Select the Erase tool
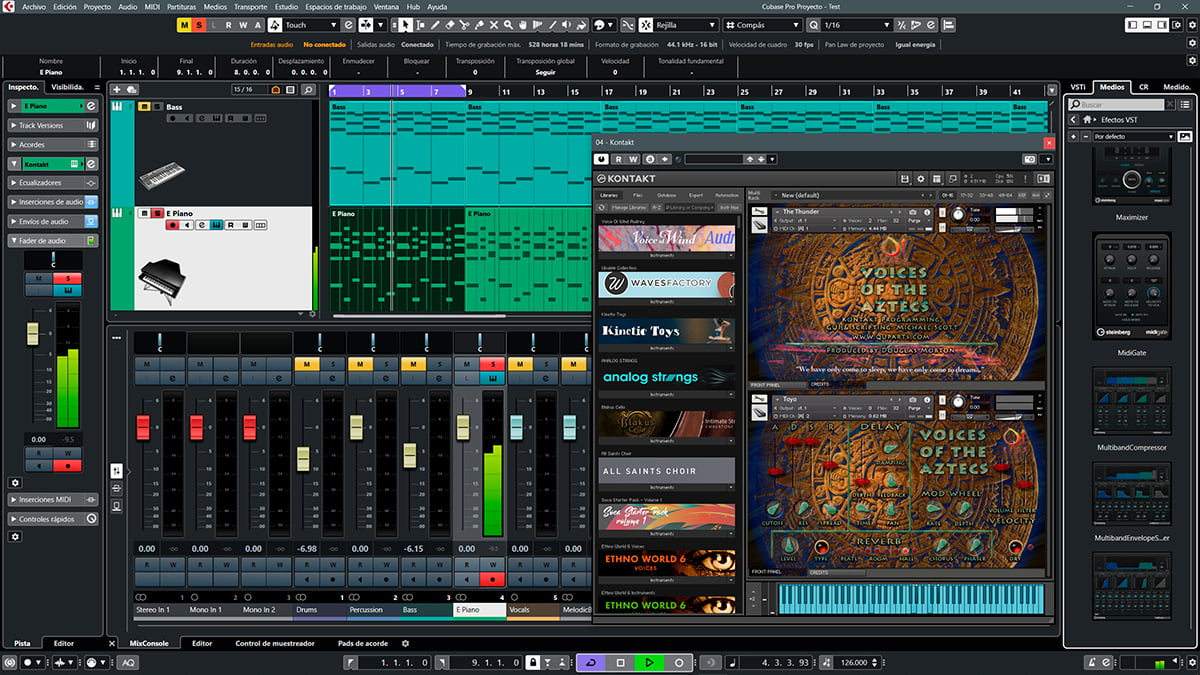 [x=450, y=24]
